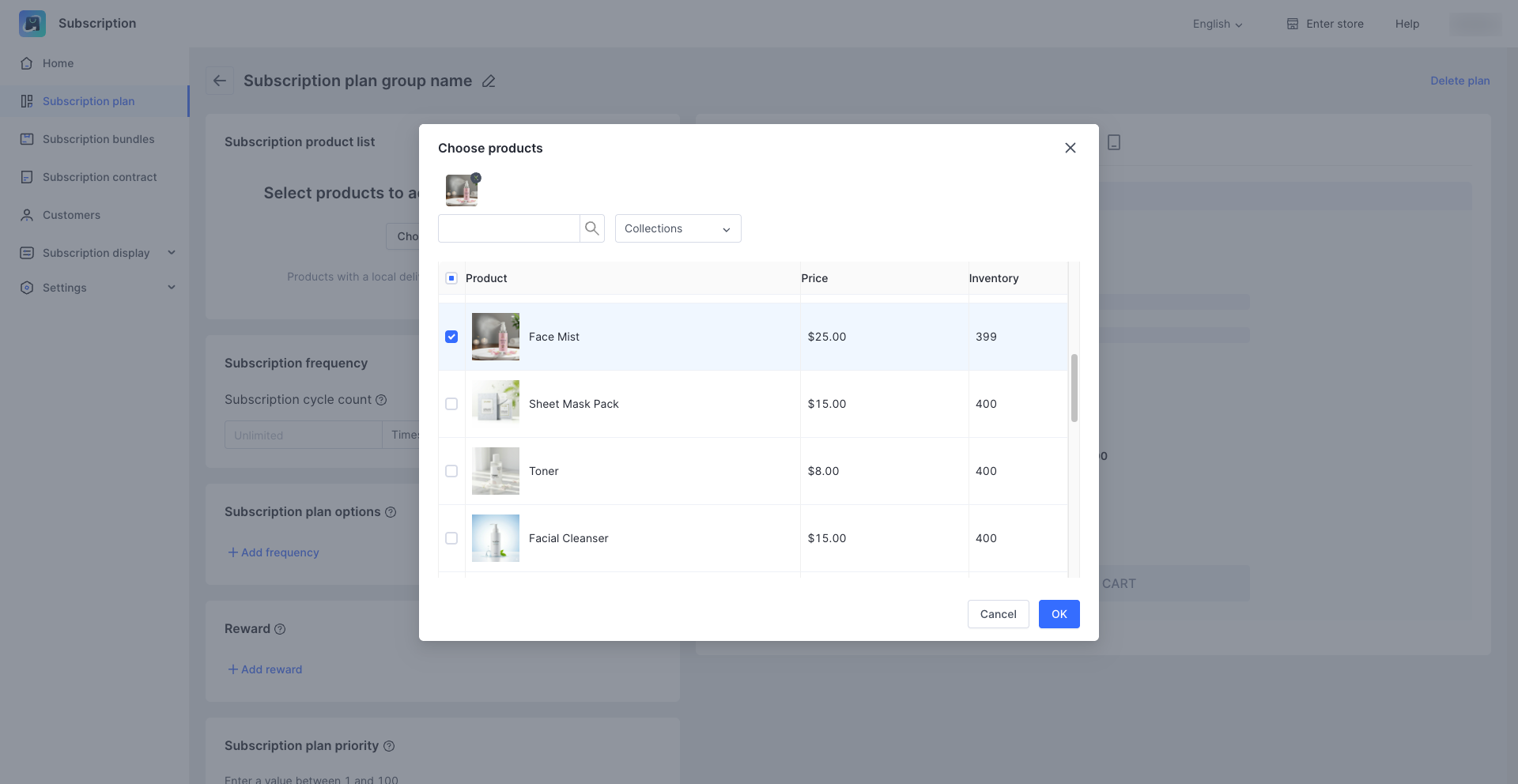
Task: Click the back arrow button
Action: (x=220, y=81)
